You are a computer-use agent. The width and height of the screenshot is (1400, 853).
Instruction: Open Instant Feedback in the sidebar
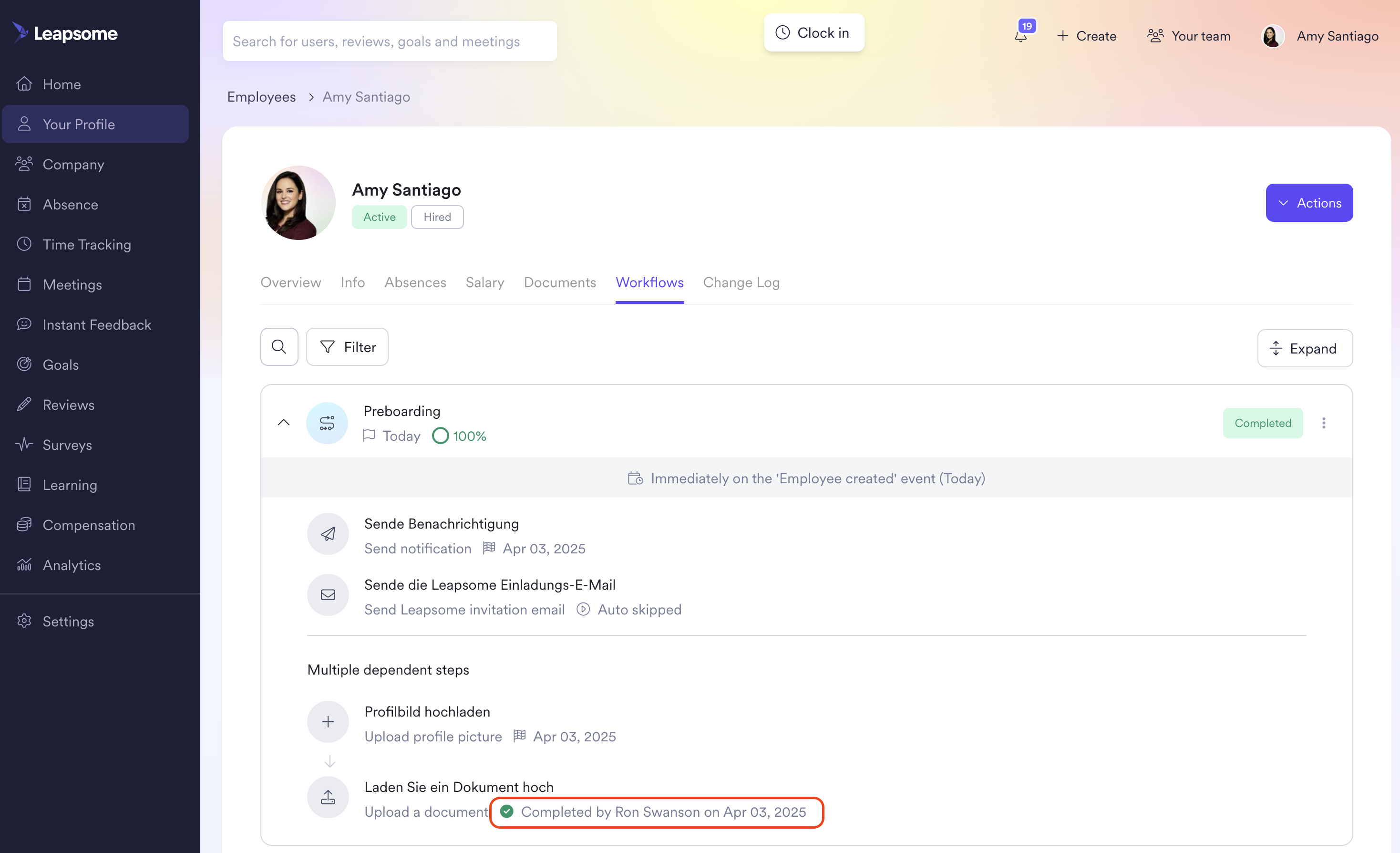click(x=95, y=324)
